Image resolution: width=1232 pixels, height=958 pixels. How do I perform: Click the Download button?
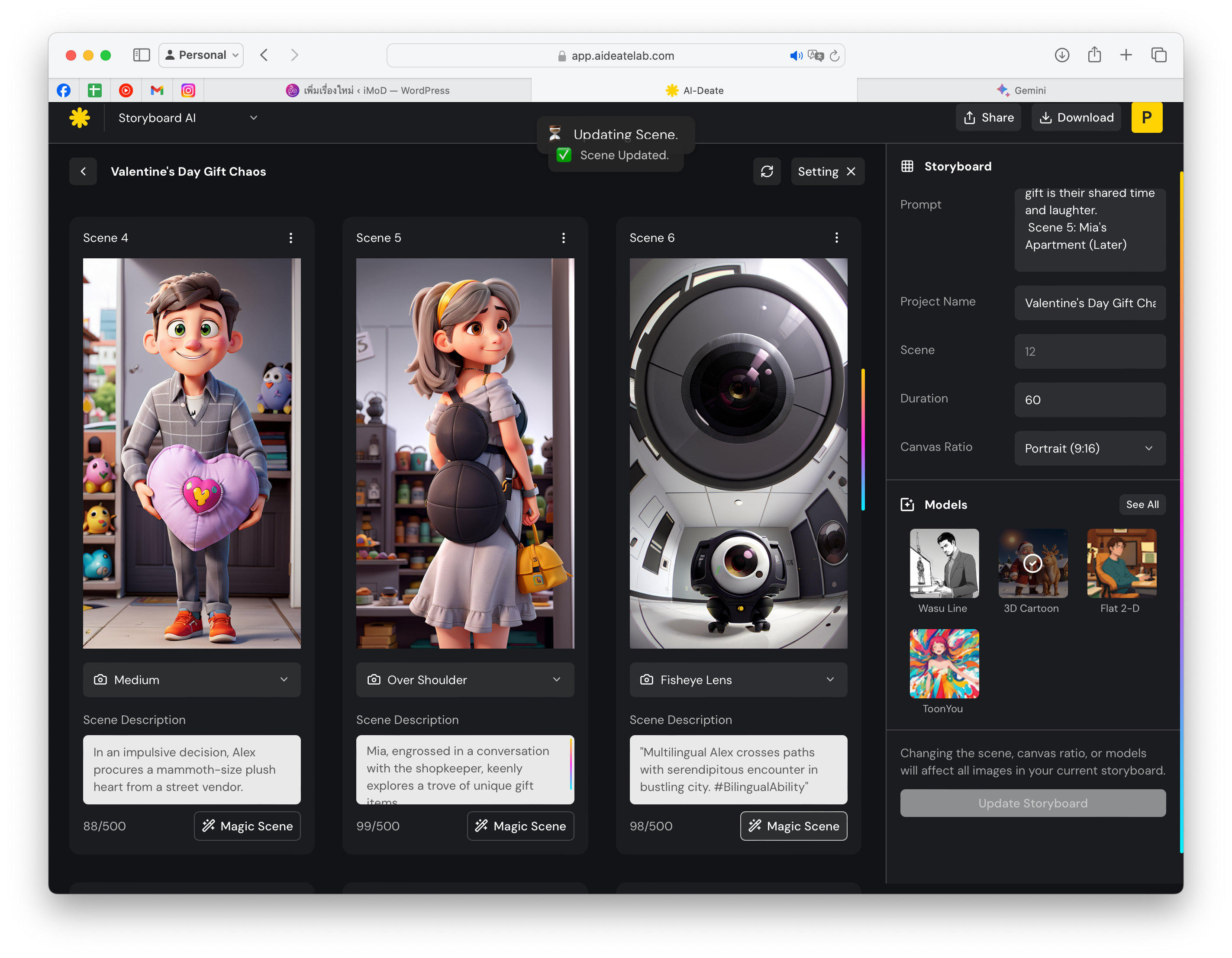tap(1076, 118)
